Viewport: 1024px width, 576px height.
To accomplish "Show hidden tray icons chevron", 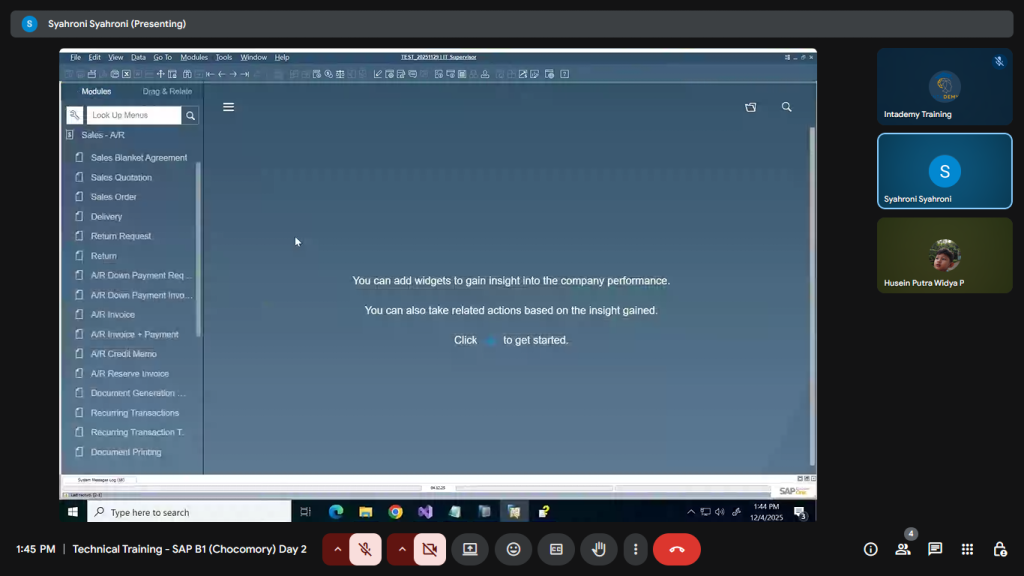I will (x=690, y=512).
